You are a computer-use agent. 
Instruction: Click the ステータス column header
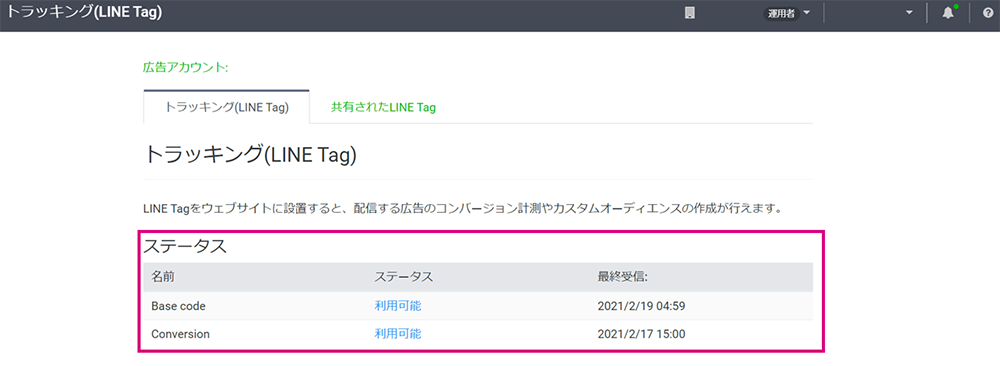click(404, 277)
